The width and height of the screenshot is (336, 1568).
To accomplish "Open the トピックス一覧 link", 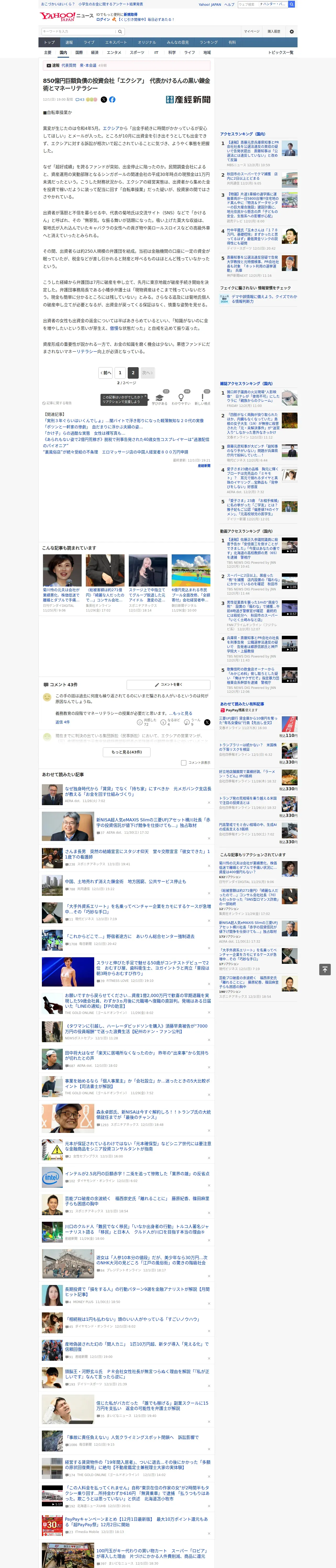I will tap(281, 52).
